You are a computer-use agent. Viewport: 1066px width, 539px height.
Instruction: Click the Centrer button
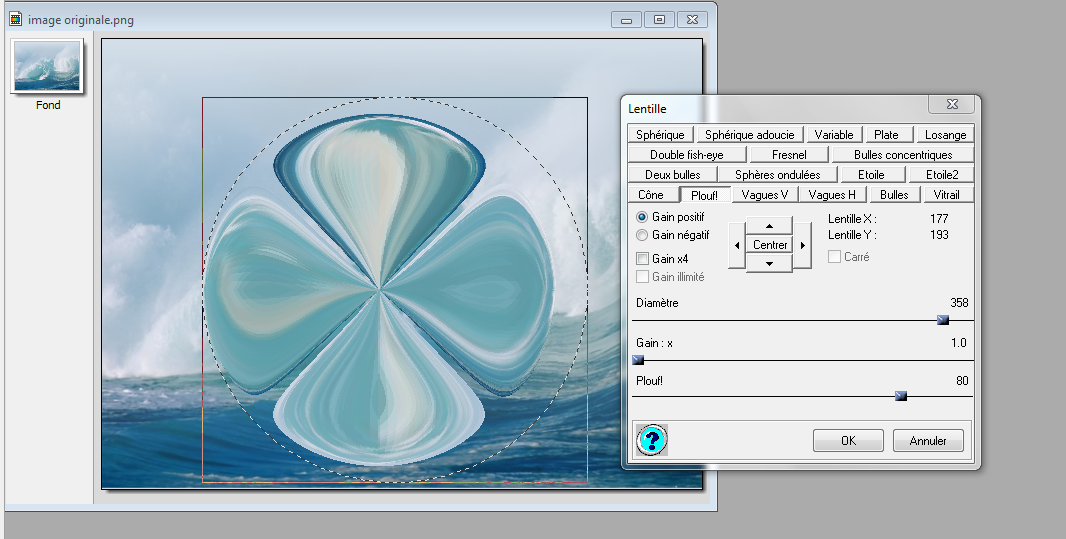click(x=770, y=245)
